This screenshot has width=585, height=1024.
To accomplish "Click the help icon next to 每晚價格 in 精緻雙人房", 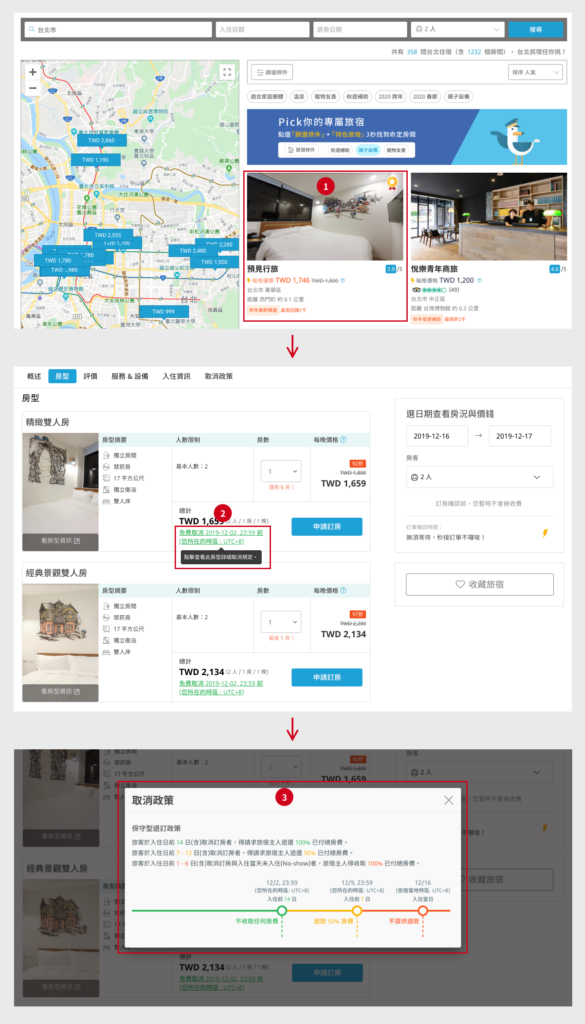I will pos(343,440).
